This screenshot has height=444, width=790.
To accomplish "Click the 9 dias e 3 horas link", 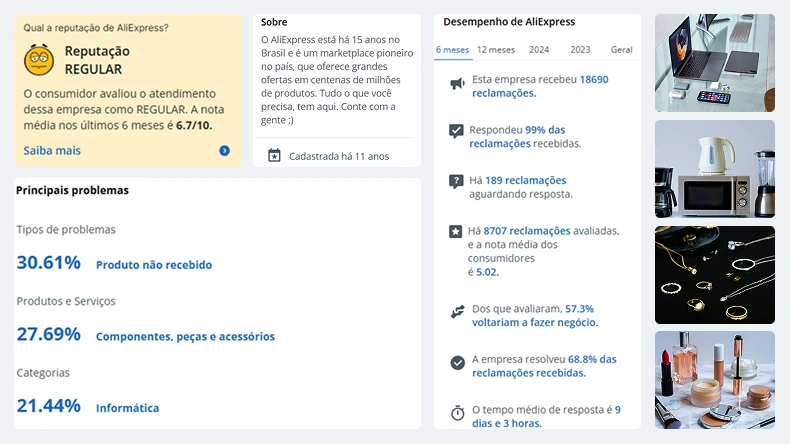I will click(x=546, y=416).
